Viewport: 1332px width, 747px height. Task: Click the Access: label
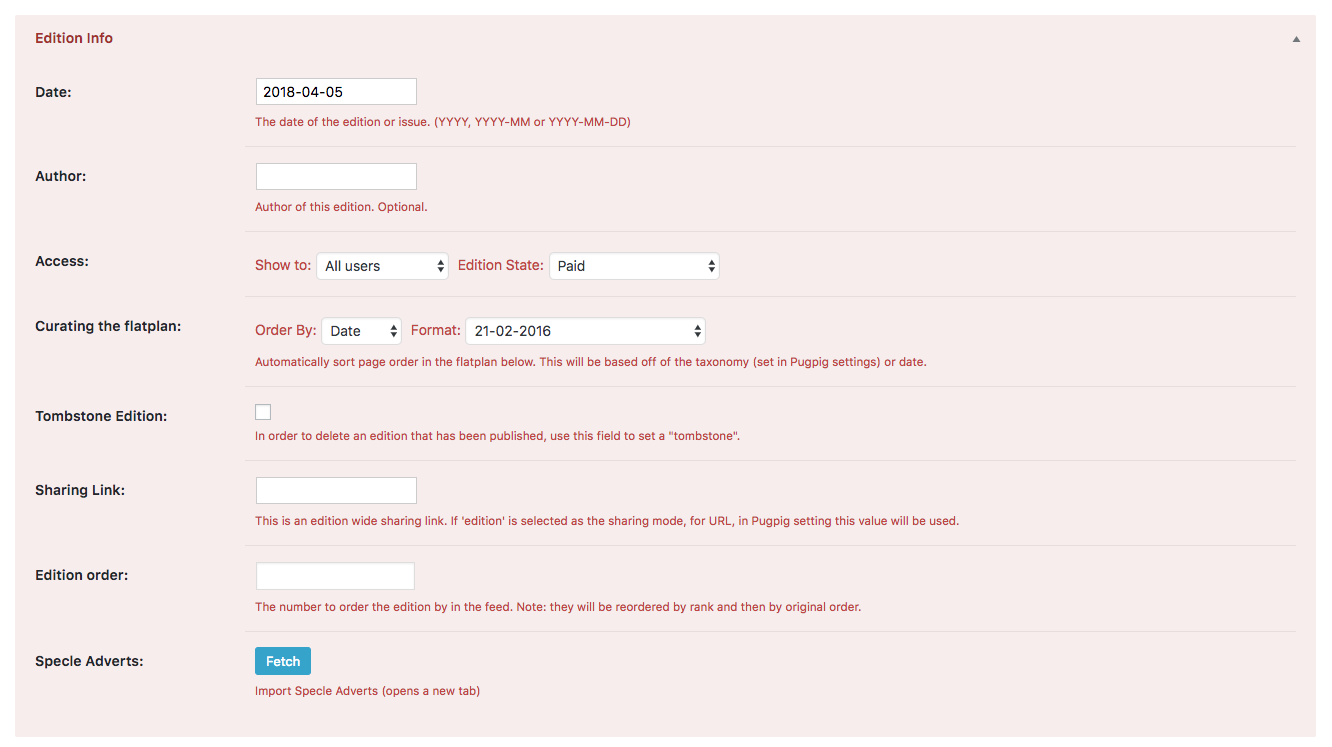(x=62, y=261)
